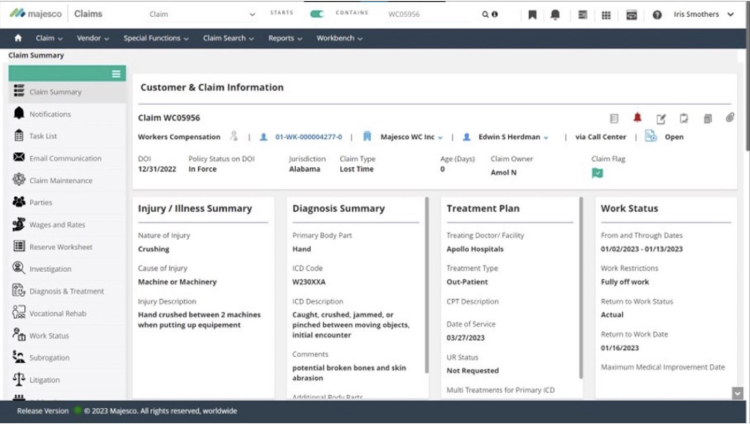750x424 pixels.
Task: Open the Special Functions menu
Action: point(156,38)
